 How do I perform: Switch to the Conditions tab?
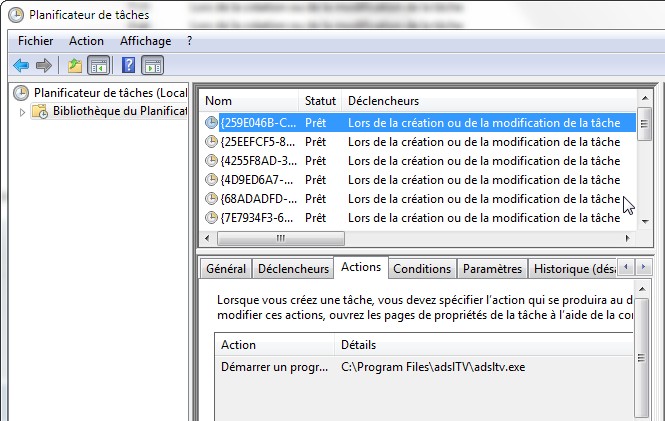coord(422,269)
